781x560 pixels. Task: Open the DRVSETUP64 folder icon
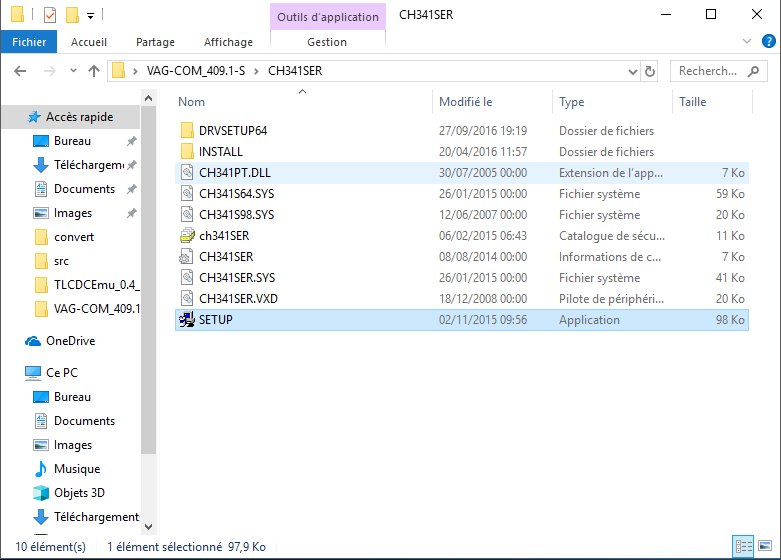click(x=187, y=131)
